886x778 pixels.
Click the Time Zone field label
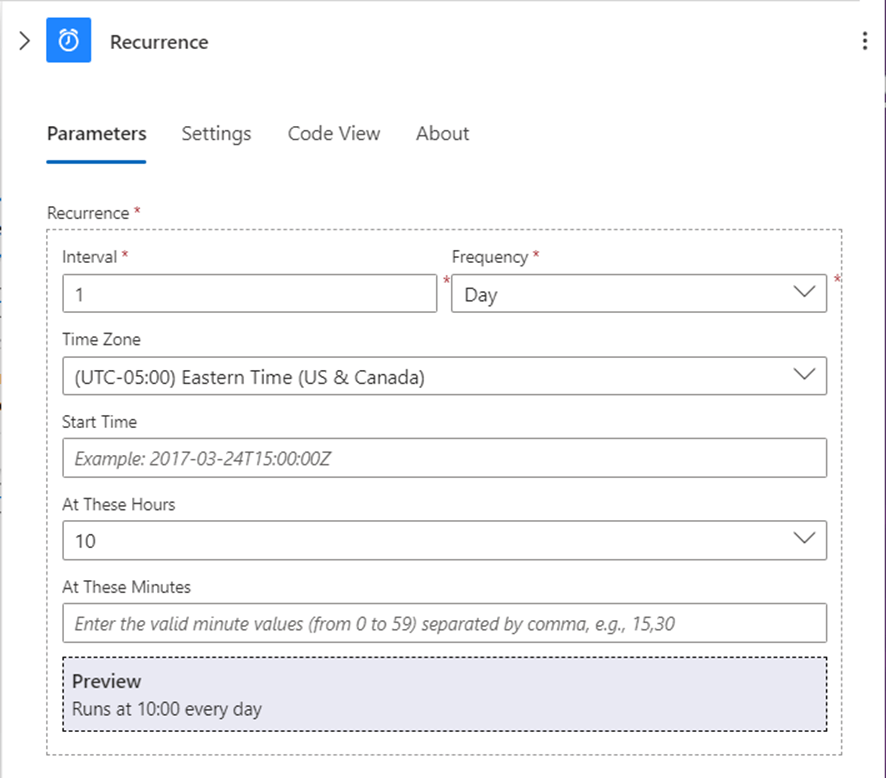coord(102,340)
